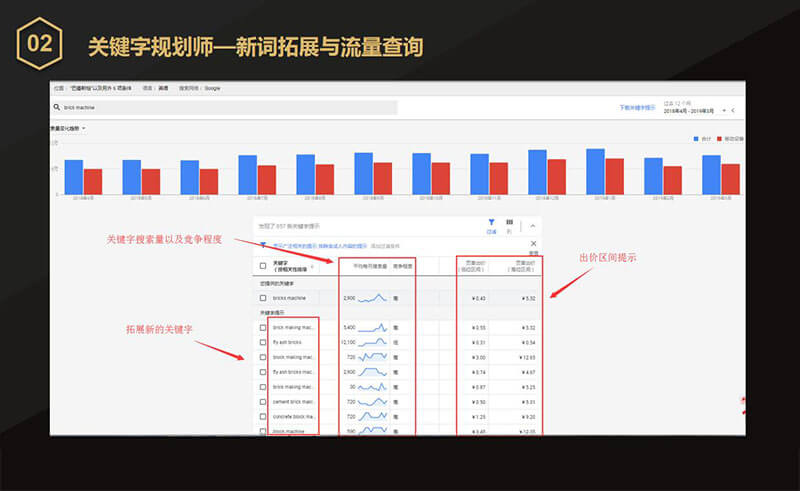Click the sparkline for bricks machine
The image size is (800, 491).
(372, 298)
